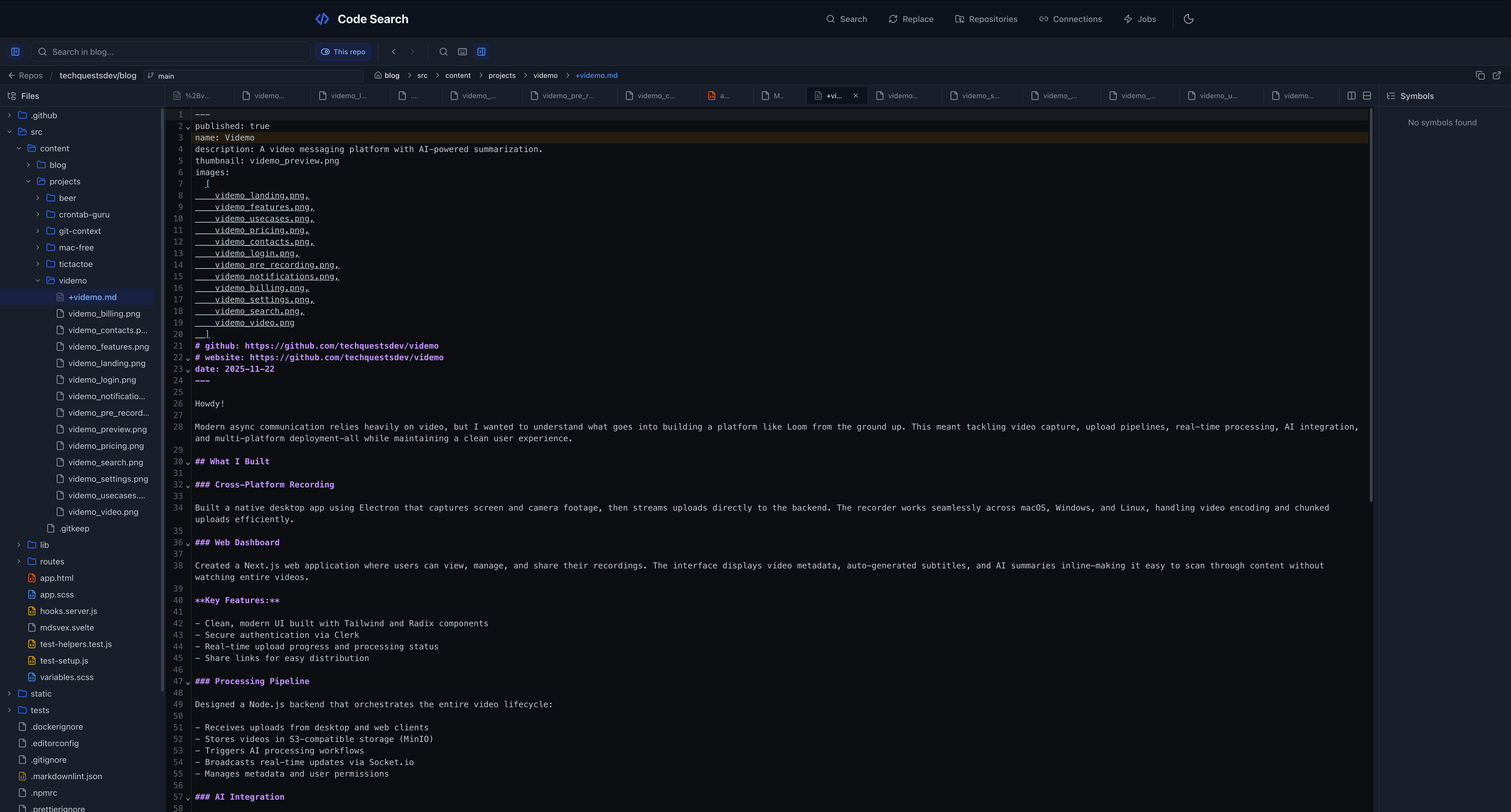Switch to dark/light mode with the moon icon
The image size is (1511, 812).
1188,19
